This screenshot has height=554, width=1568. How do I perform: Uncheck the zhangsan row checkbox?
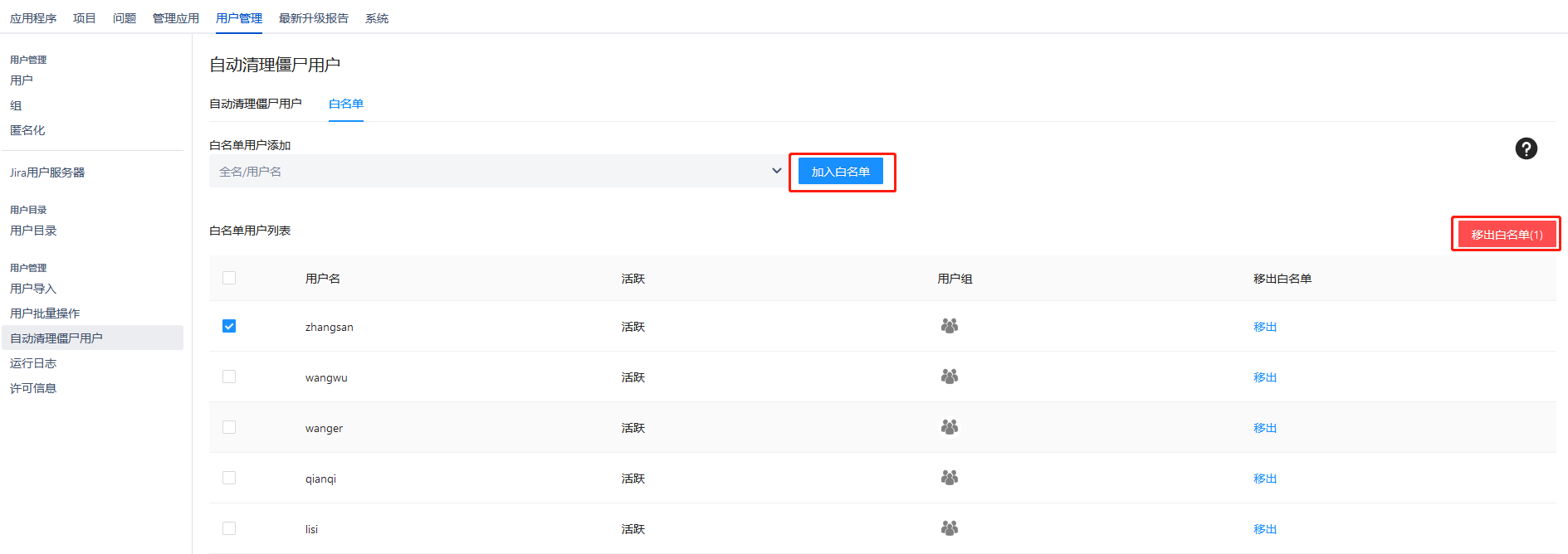tap(229, 326)
